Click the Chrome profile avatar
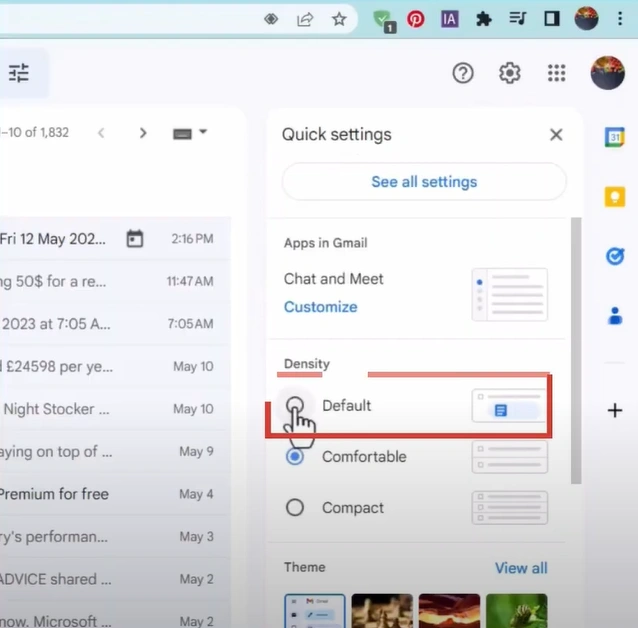This screenshot has height=628, width=638. point(586,18)
